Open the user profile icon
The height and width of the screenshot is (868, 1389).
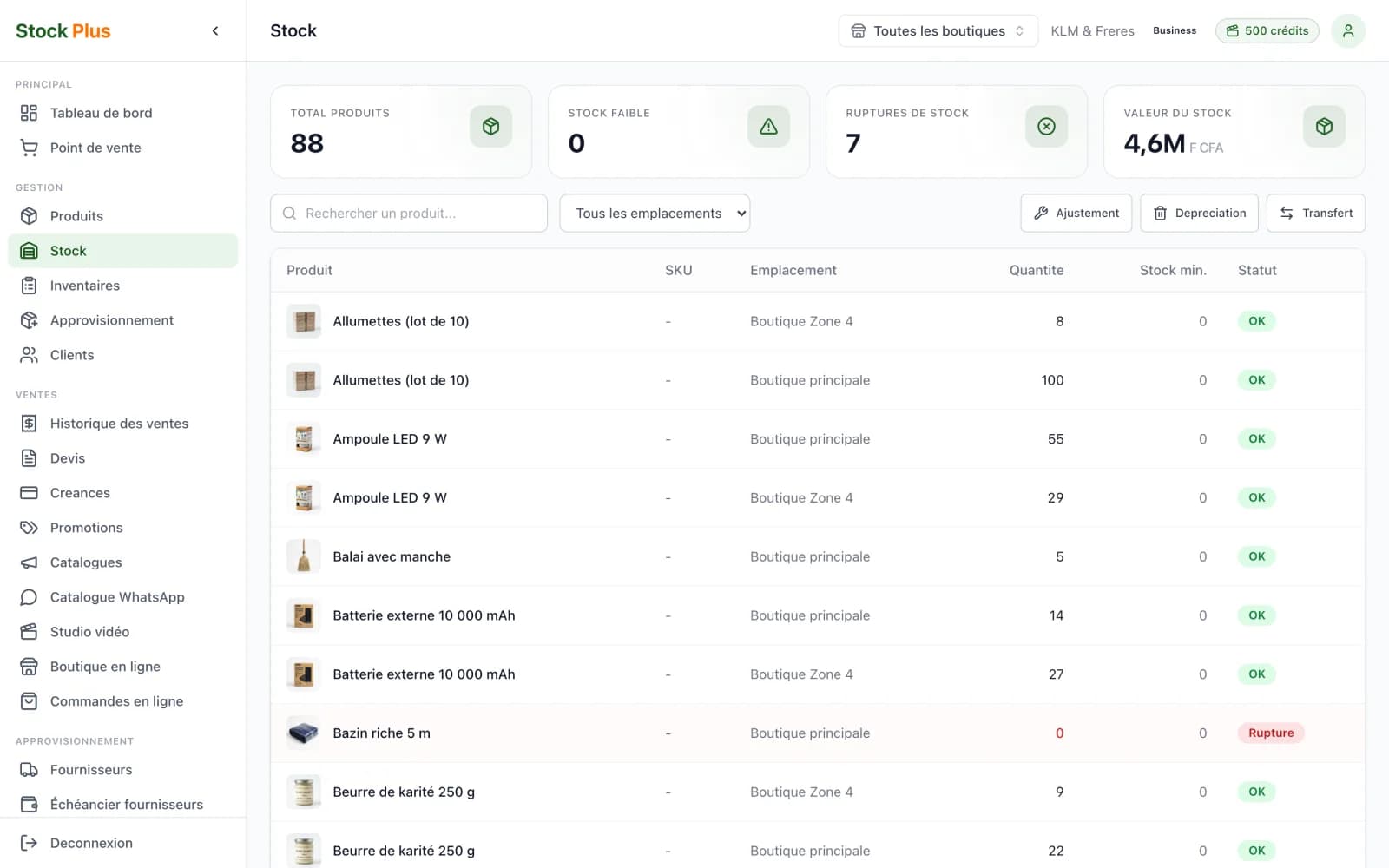pos(1348,31)
